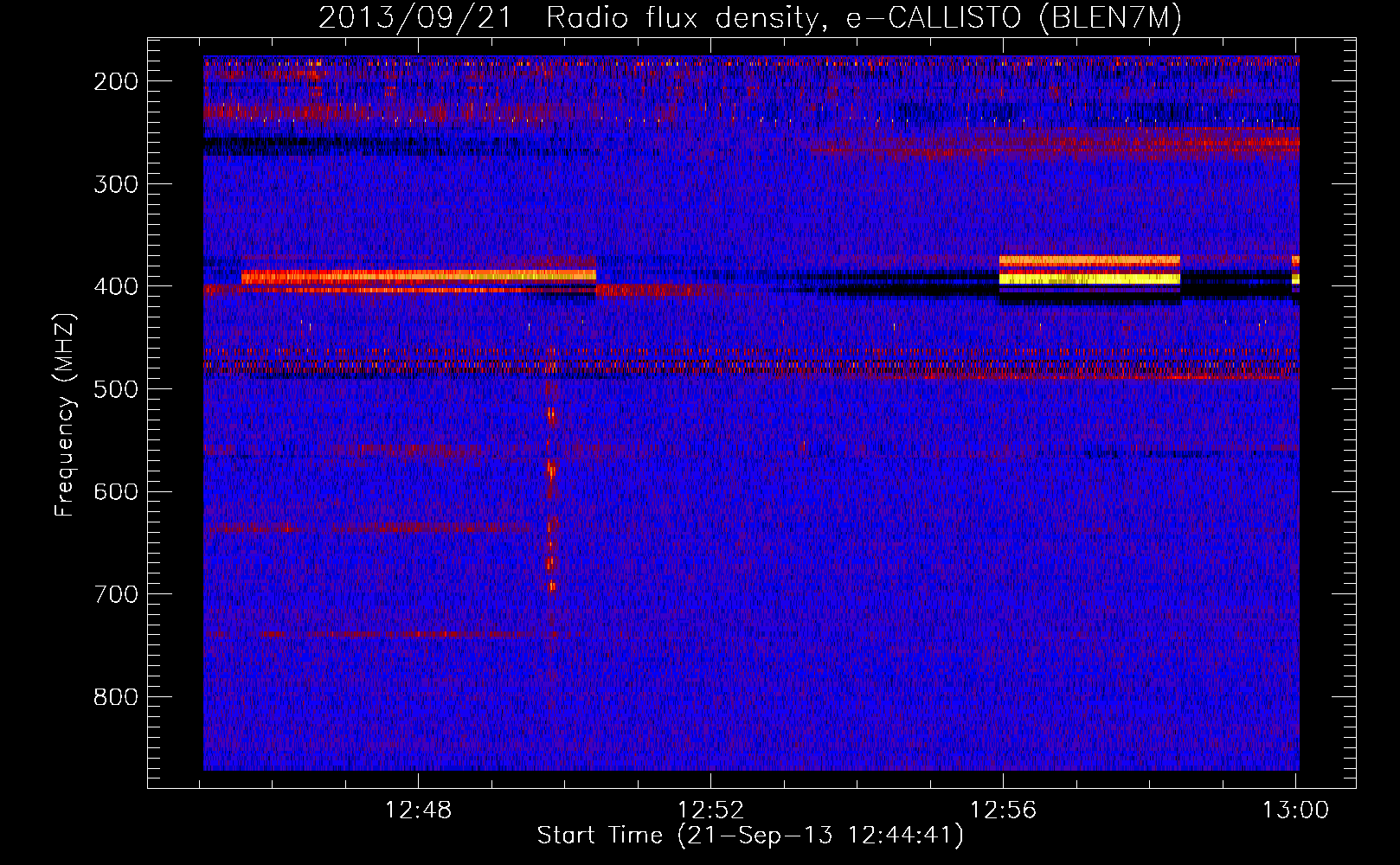Click the "12:52" time tick label
This screenshot has width=1400, height=865.
click(x=710, y=811)
